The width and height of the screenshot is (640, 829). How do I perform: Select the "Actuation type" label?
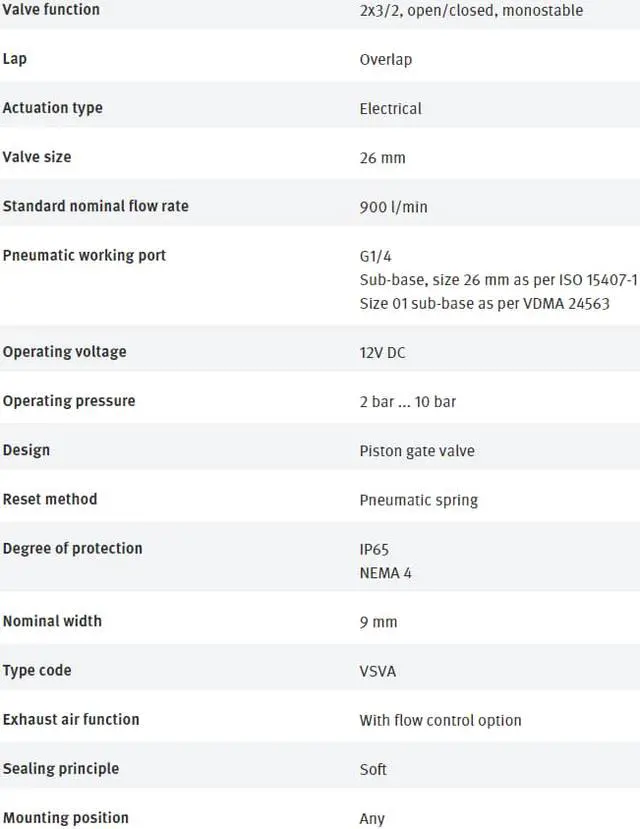click(x=52, y=108)
